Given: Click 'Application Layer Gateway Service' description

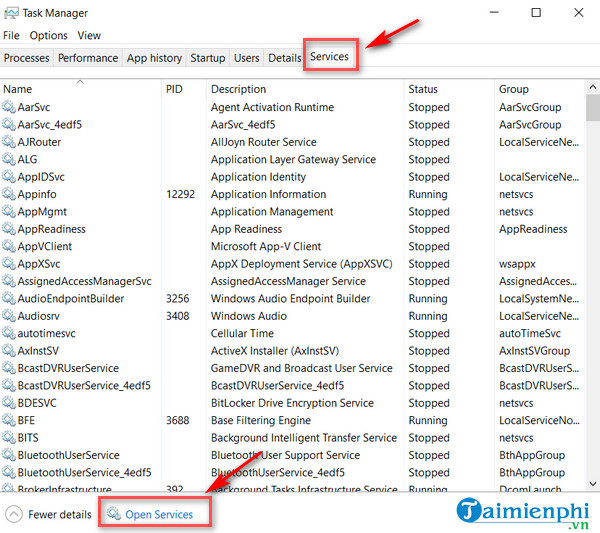Looking at the screenshot, I should 293,160.
